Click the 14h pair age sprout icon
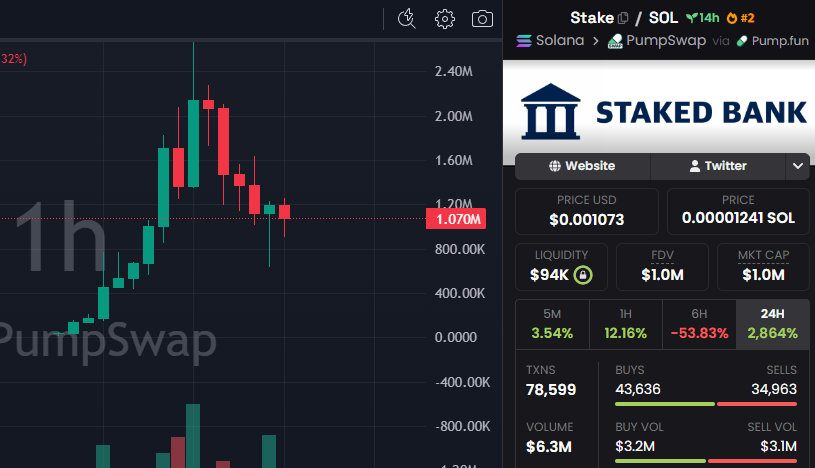This screenshot has height=468, width=815. [x=692, y=18]
